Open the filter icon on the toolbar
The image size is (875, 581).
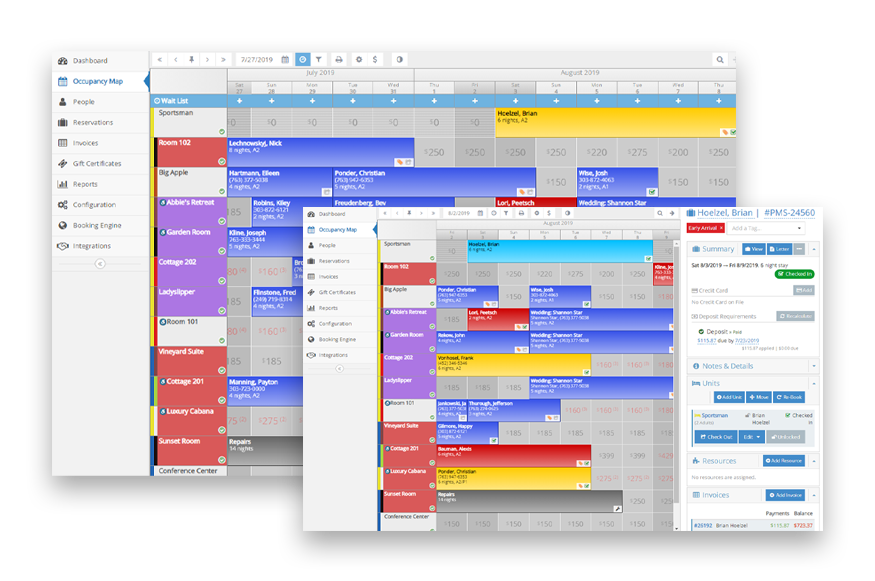click(x=319, y=59)
